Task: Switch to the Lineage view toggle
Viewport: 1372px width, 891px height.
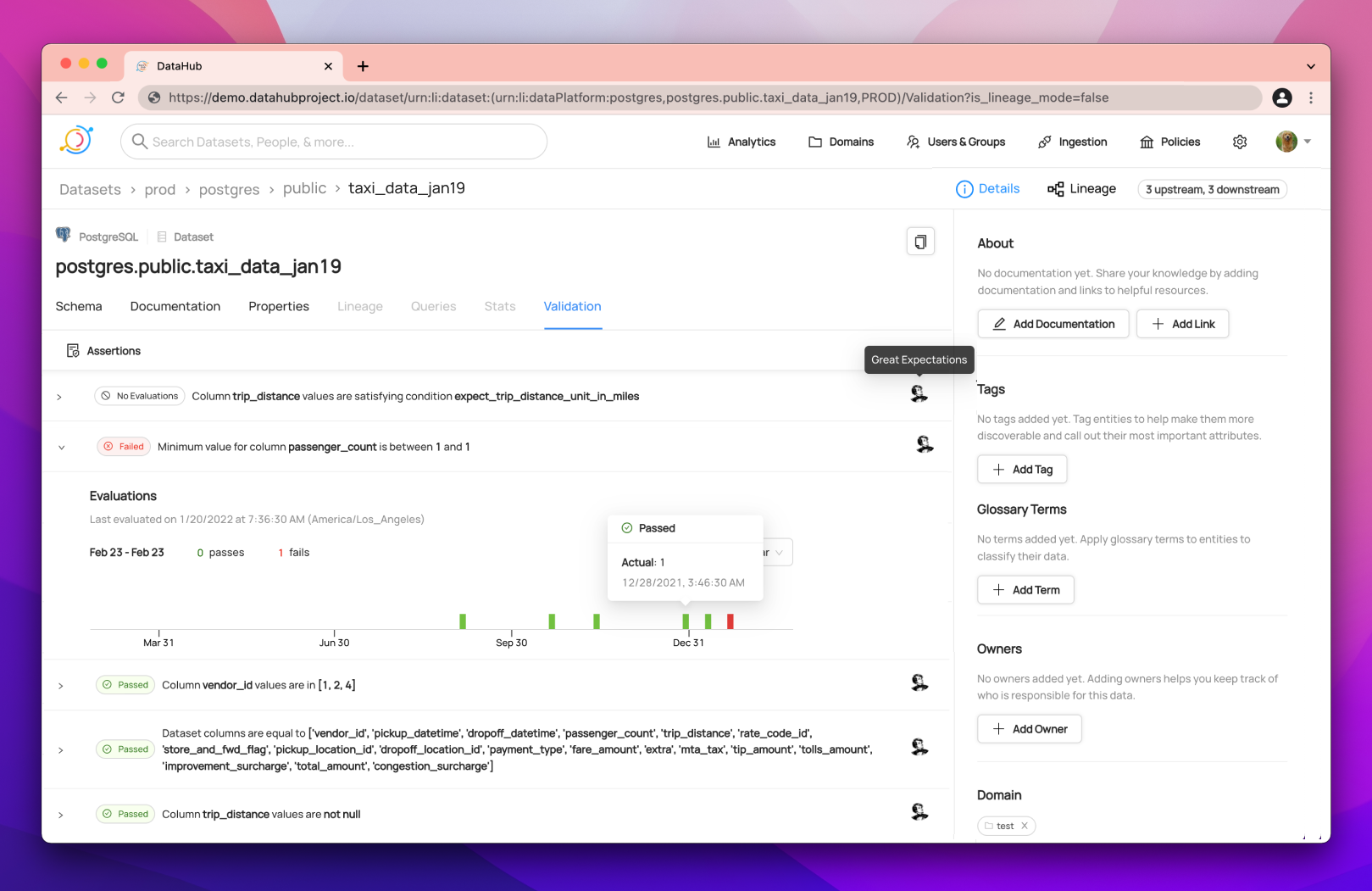Action: (x=1081, y=189)
